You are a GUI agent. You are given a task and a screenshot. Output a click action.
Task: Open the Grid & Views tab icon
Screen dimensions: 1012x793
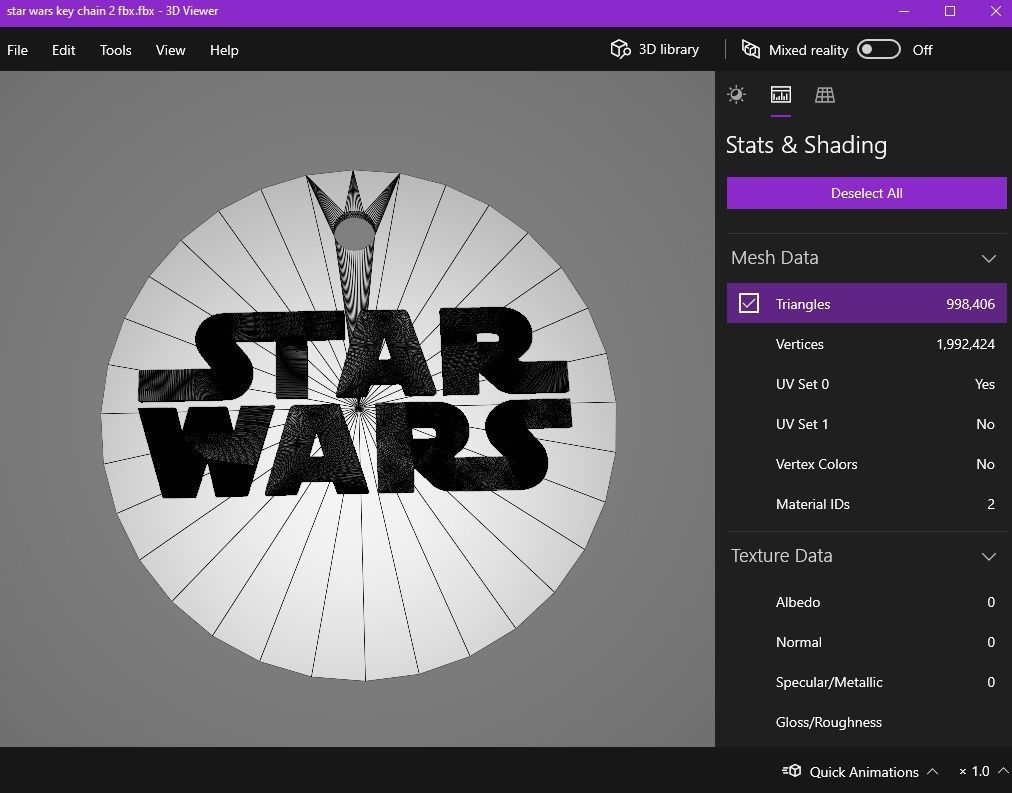click(824, 95)
